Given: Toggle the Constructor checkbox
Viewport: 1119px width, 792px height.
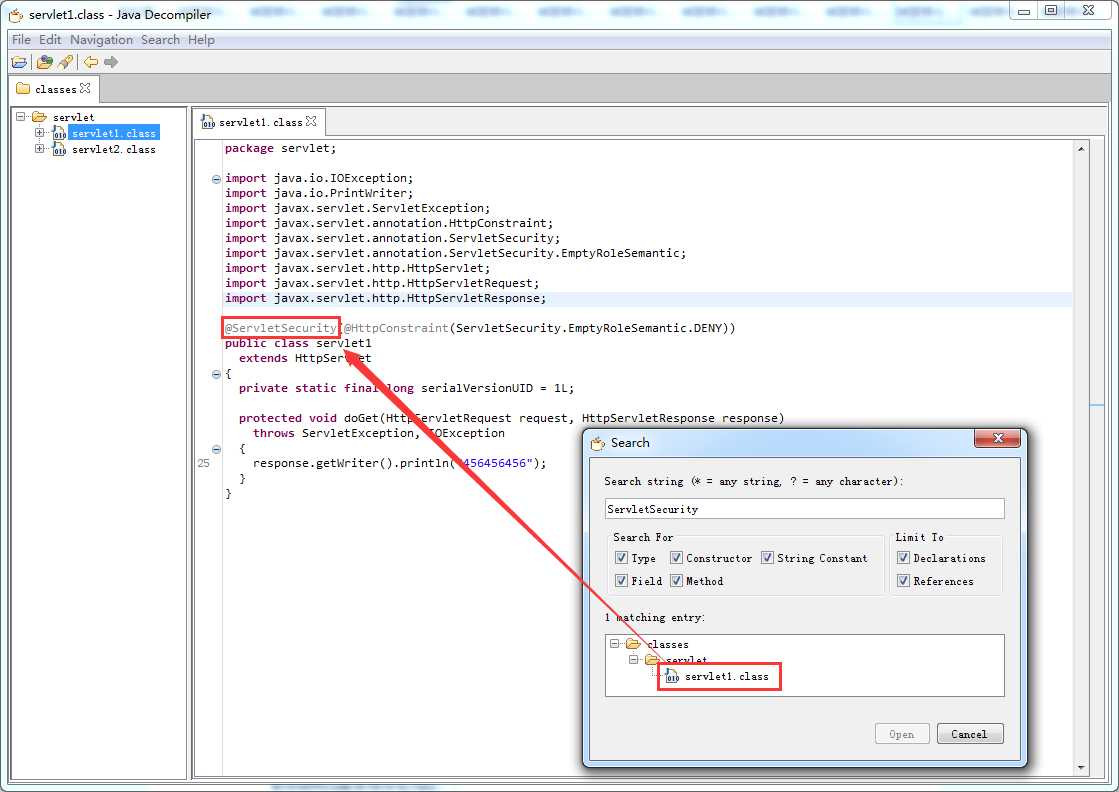Looking at the screenshot, I should pos(676,558).
